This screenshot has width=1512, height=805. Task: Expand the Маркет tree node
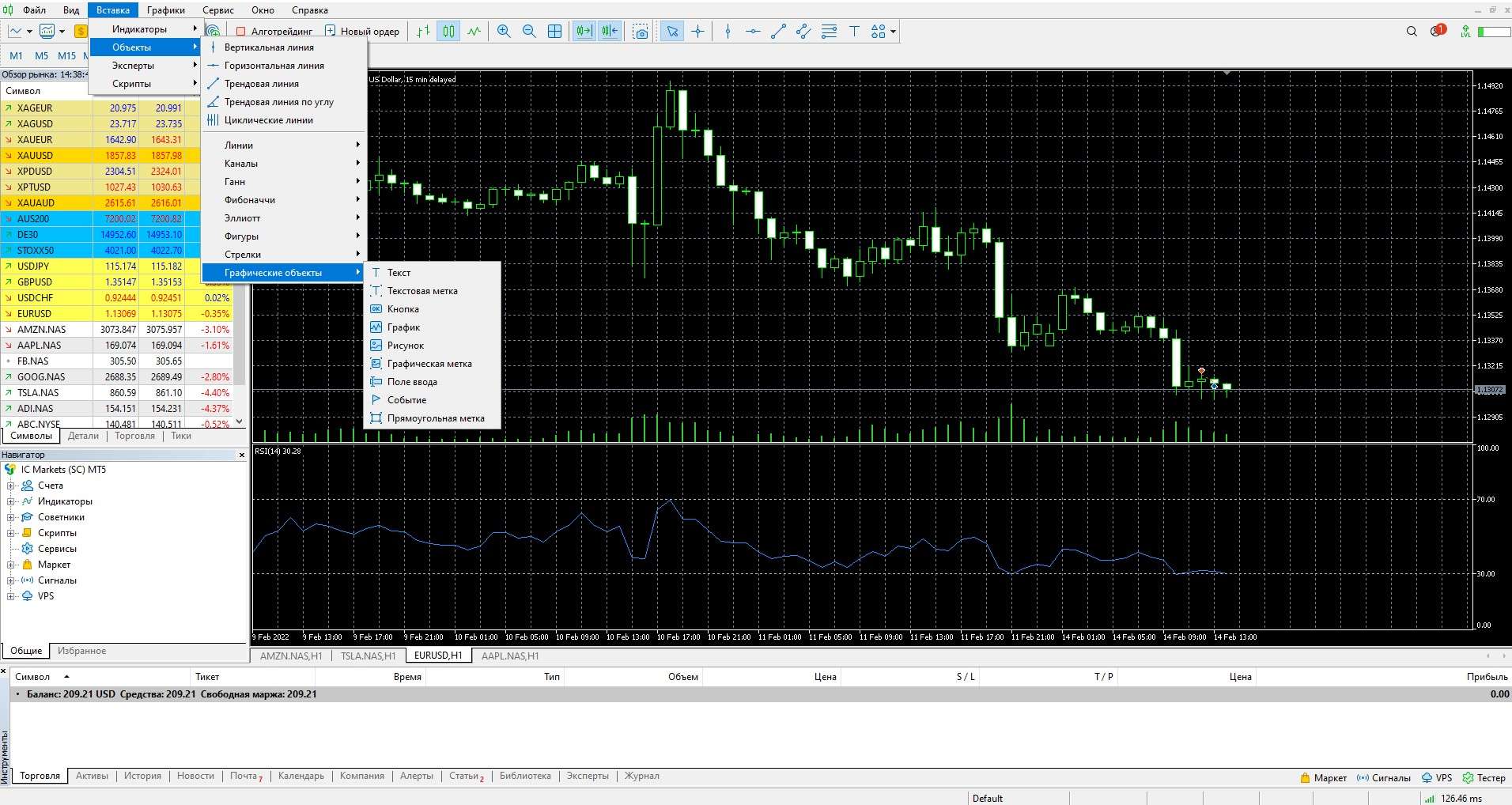(x=11, y=565)
